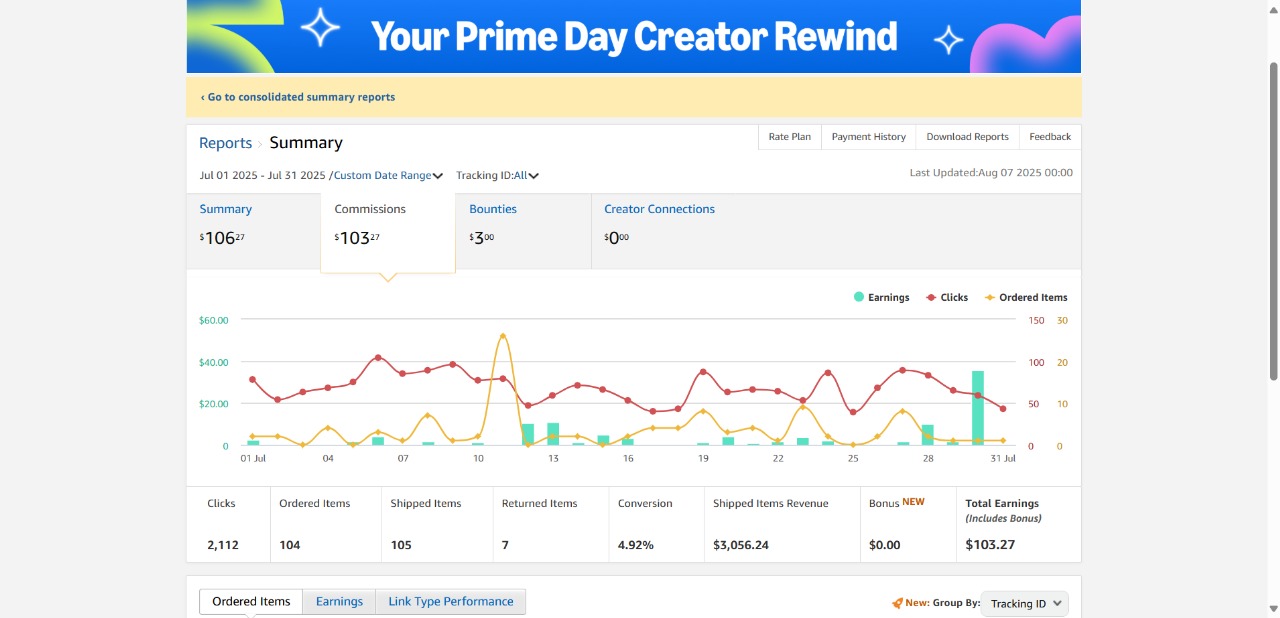
Task: Click the Returned Items value 7
Action: [x=505, y=545]
